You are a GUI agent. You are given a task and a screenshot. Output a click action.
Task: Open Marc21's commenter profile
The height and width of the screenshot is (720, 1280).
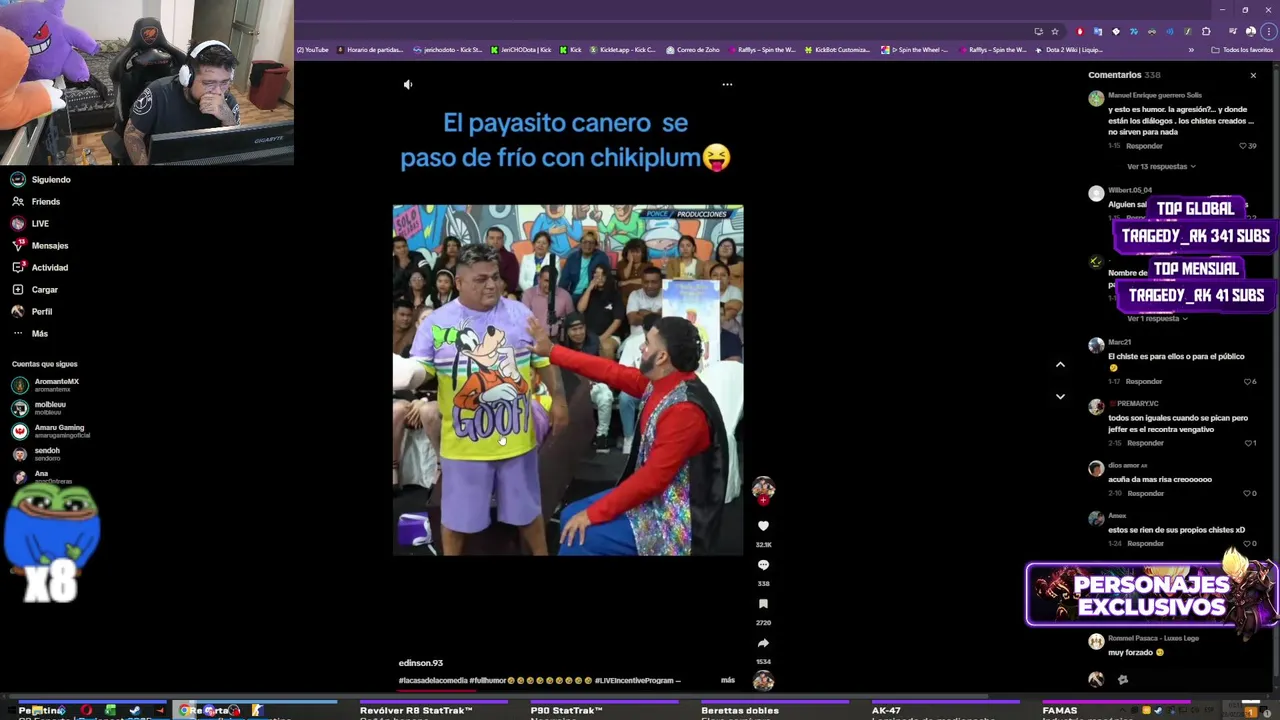(x=1119, y=342)
